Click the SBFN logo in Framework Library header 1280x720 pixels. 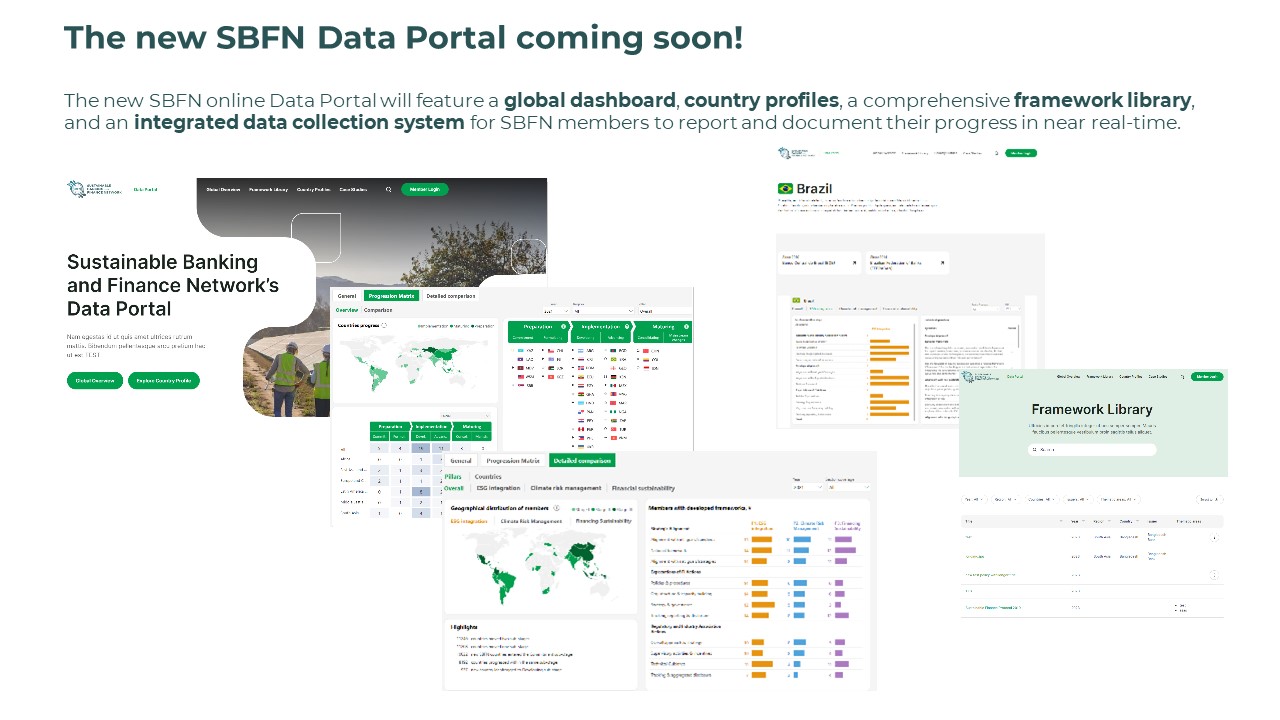[979, 377]
